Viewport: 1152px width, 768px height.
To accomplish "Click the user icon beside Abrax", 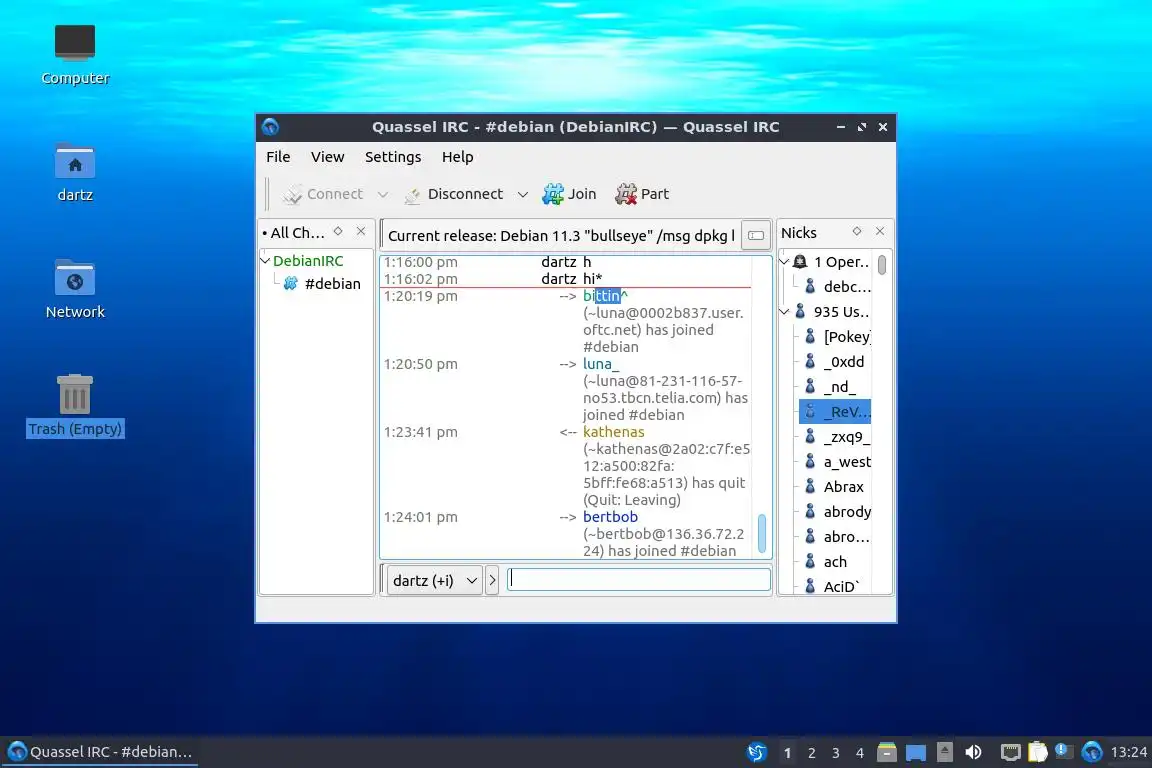I will 810,487.
